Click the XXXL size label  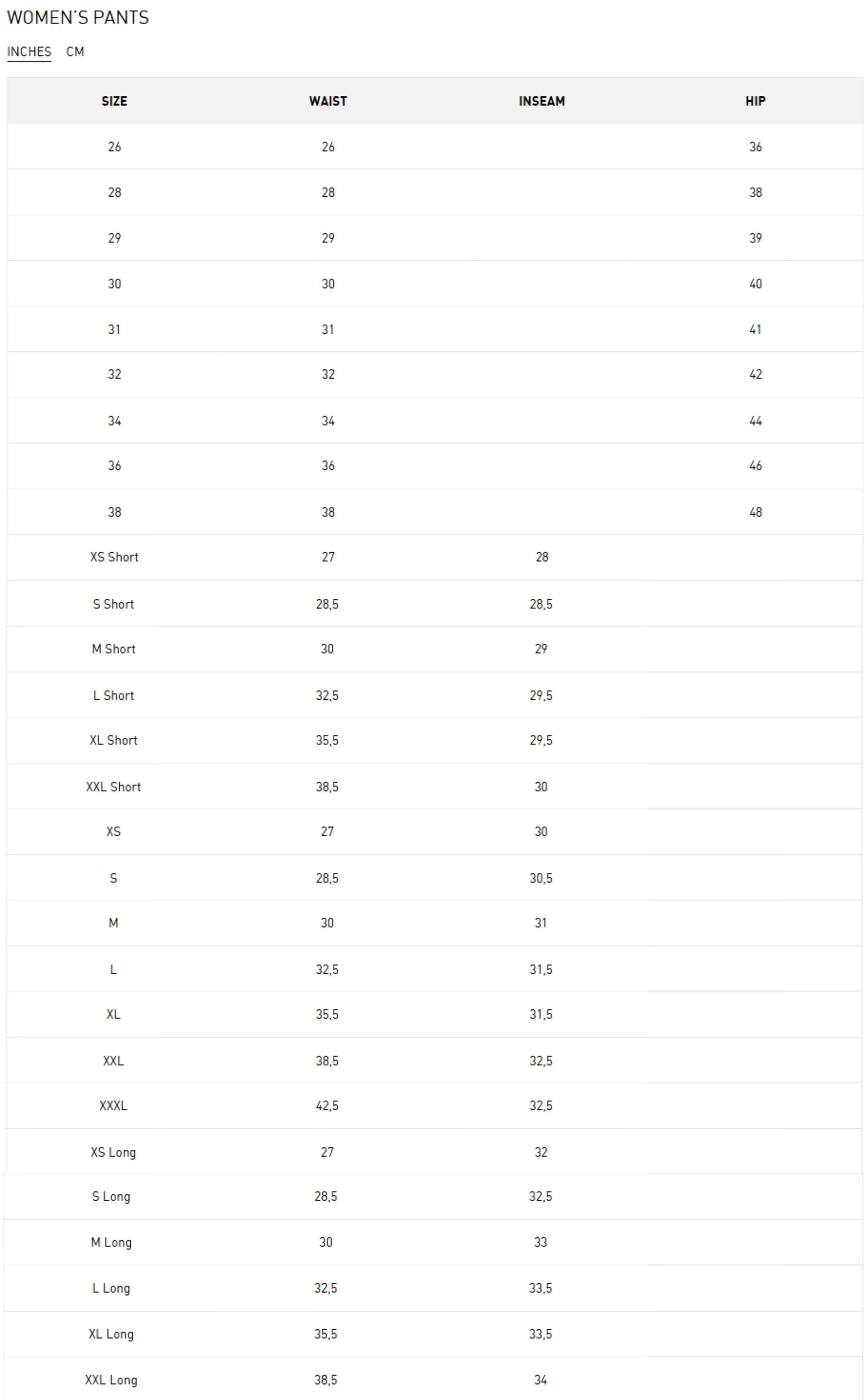coord(113,1106)
